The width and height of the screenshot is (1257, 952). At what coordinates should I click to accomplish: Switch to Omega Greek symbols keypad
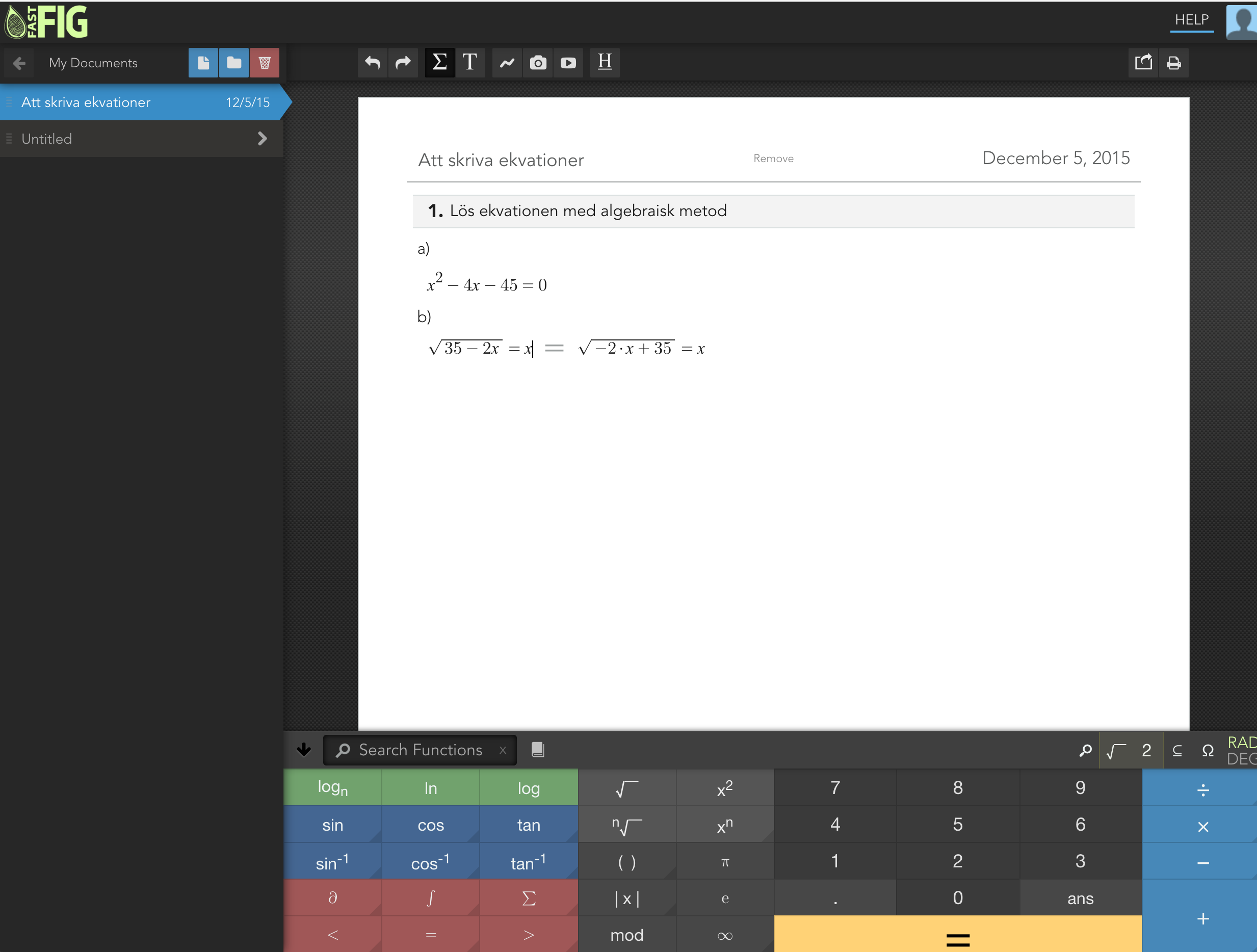click(1208, 750)
